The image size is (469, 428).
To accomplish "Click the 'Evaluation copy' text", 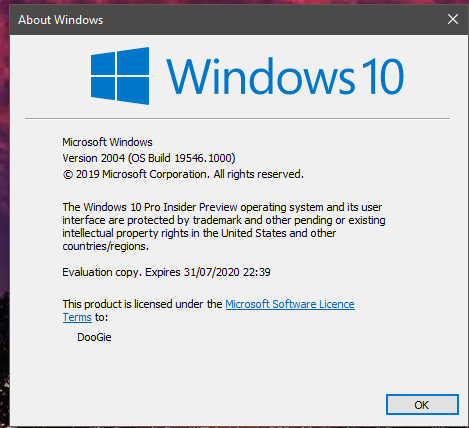I will (x=100, y=272).
